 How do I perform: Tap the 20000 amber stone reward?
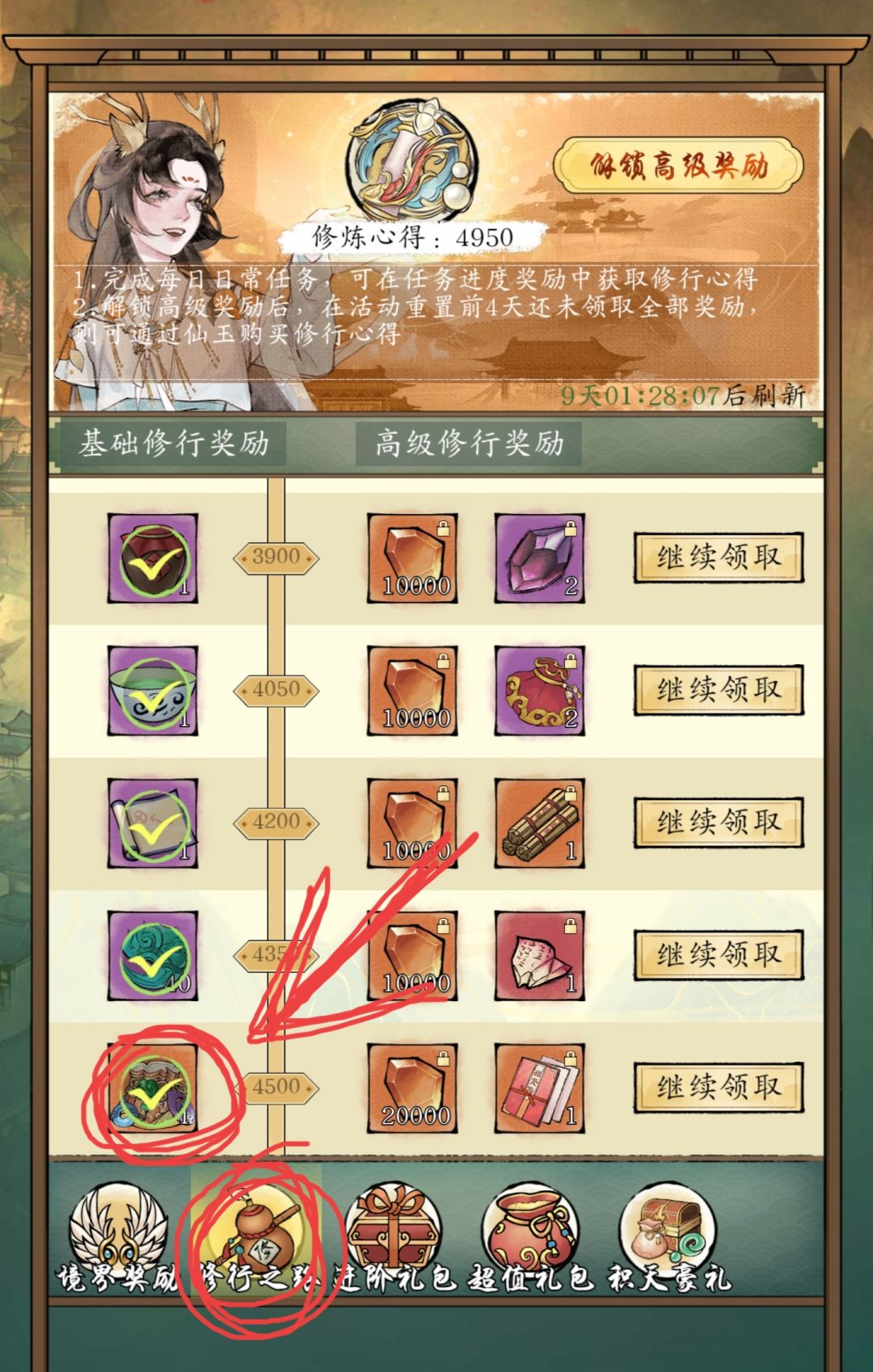[412, 1088]
